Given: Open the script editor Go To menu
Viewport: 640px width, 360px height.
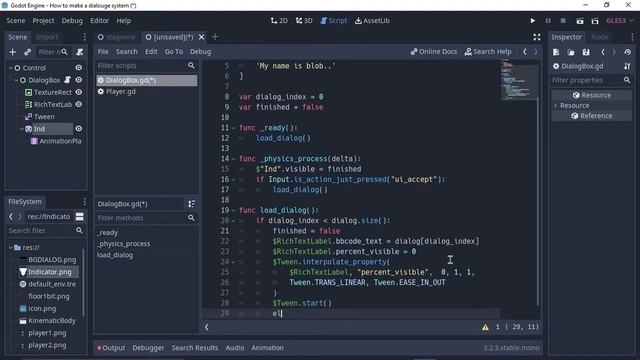Looking at the screenshot, I should (174, 51).
